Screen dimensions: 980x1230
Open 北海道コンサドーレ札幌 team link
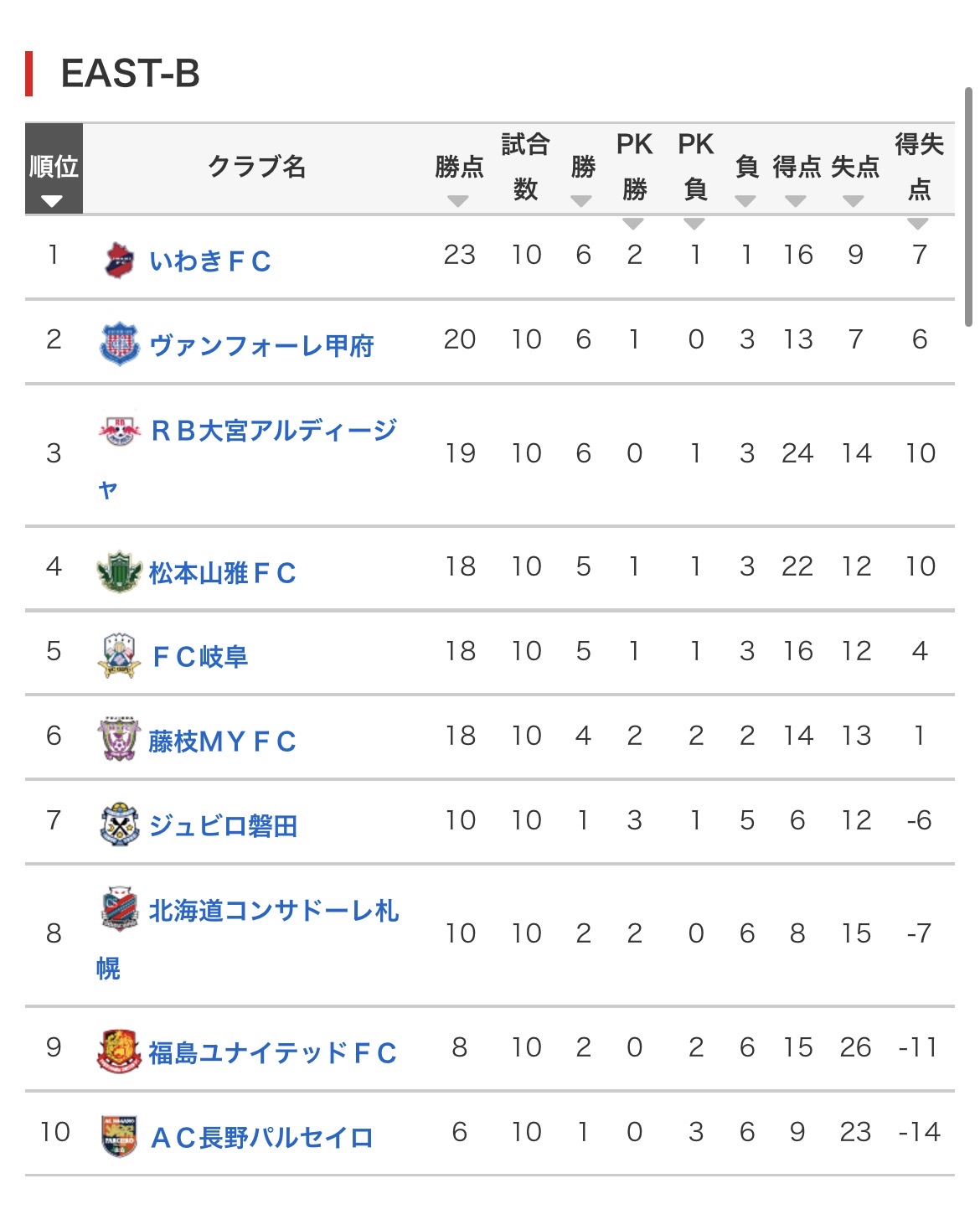point(273,911)
